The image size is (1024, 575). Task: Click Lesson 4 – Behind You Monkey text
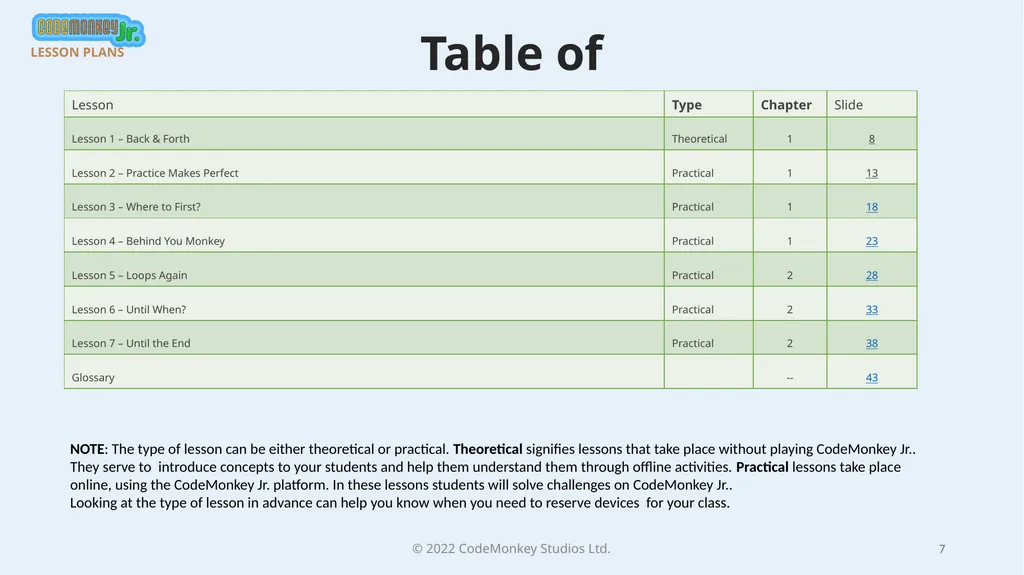click(x=148, y=241)
